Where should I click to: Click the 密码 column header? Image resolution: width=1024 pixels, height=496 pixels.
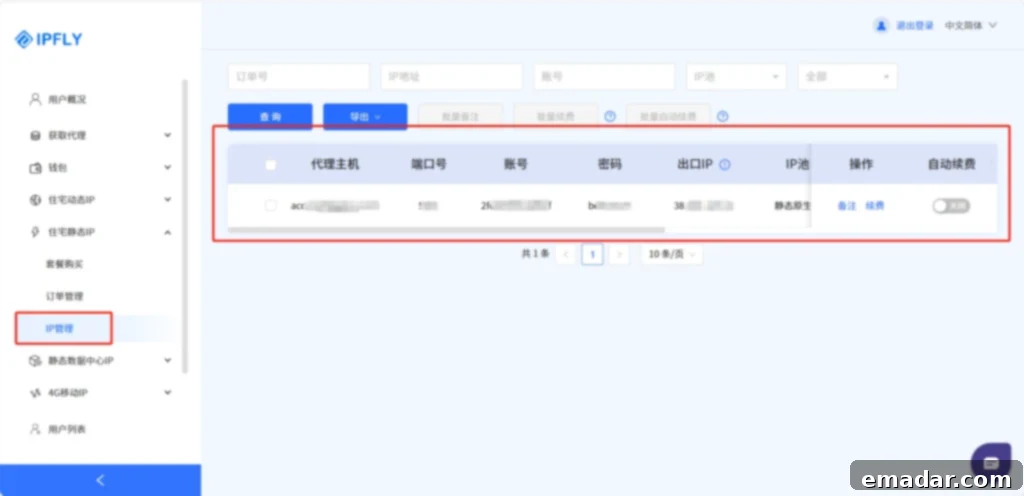point(609,164)
